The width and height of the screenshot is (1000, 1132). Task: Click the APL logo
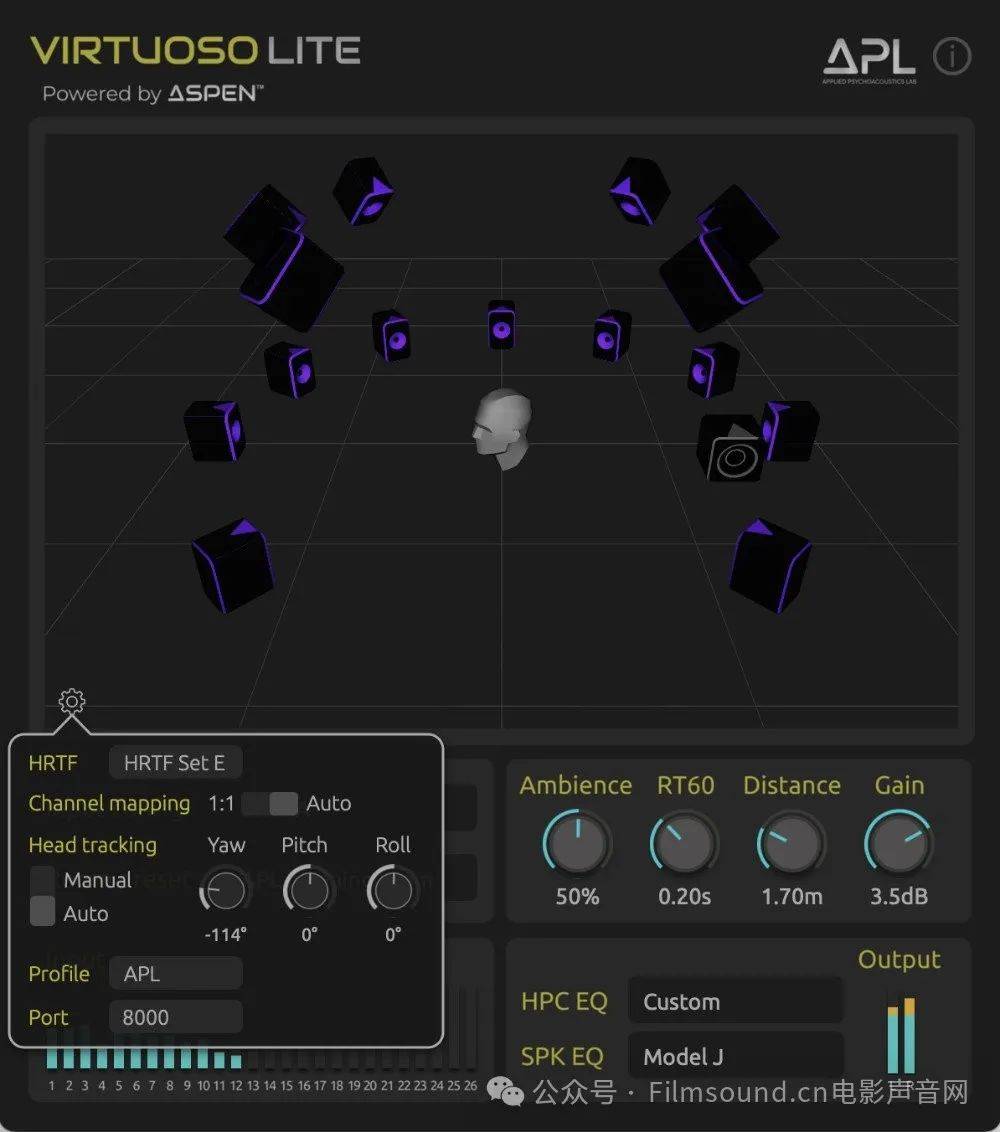(869, 61)
